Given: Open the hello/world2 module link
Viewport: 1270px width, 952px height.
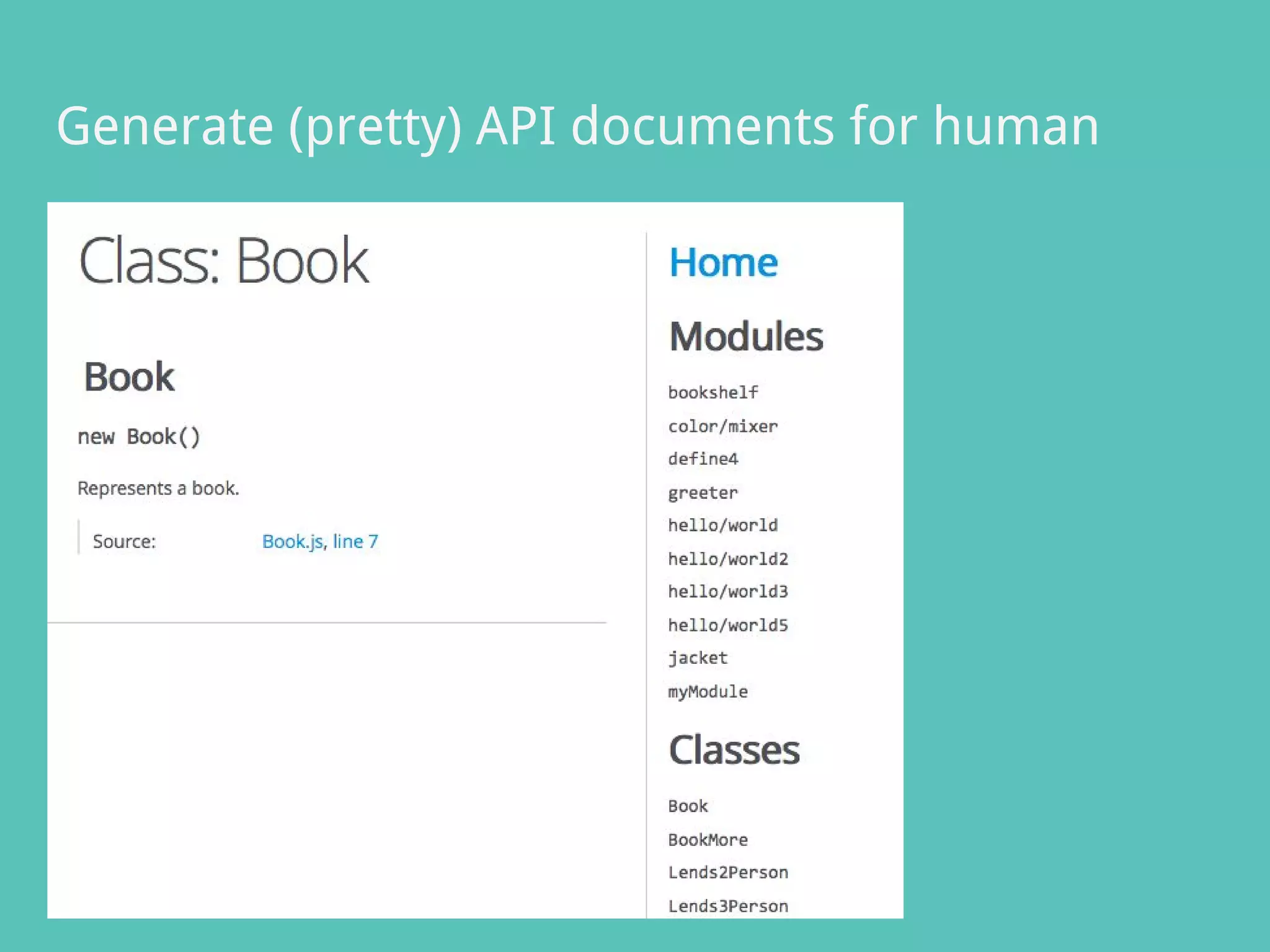Looking at the screenshot, I should (x=727, y=559).
